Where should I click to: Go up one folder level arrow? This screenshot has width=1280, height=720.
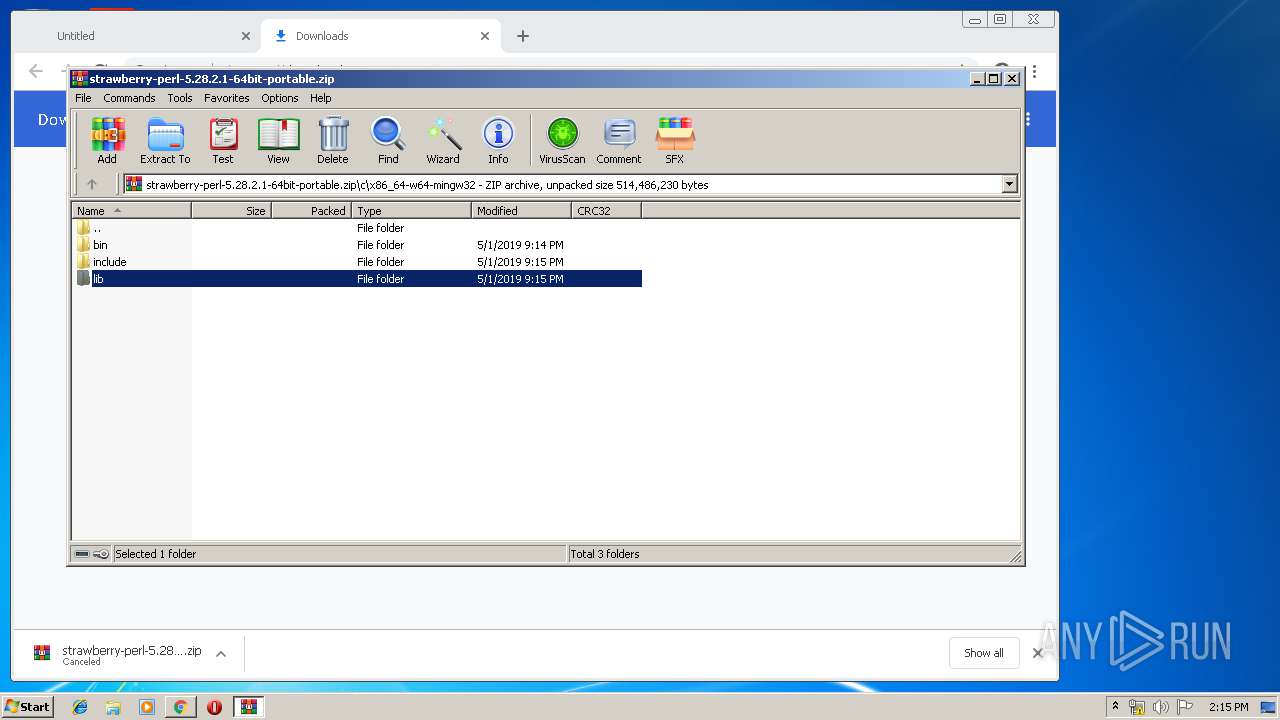click(x=92, y=184)
